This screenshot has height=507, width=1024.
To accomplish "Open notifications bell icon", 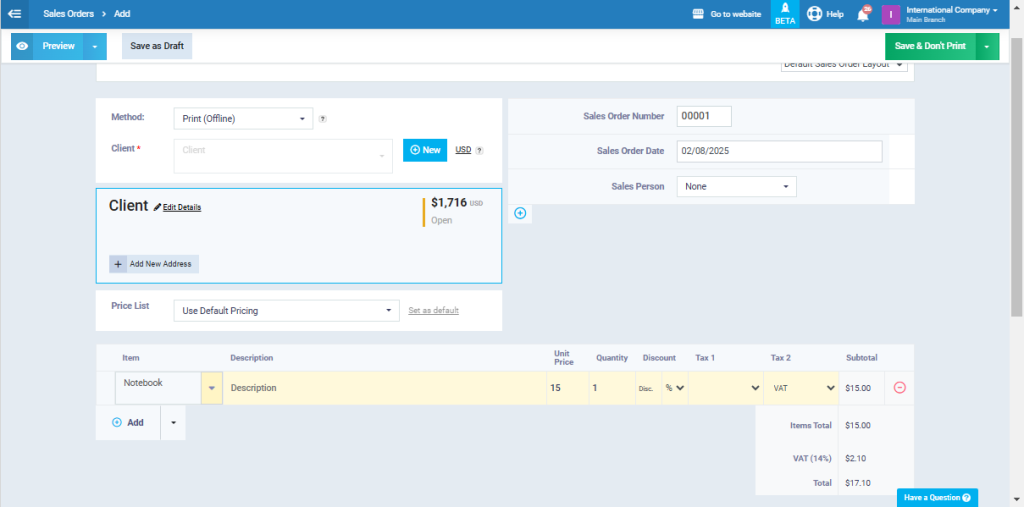I will [863, 14].
